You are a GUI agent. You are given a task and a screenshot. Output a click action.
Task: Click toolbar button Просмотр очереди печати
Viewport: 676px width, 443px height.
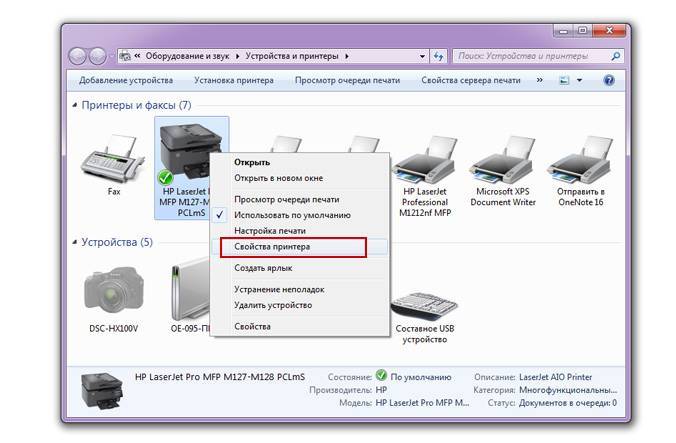click(x=347, y=80)
